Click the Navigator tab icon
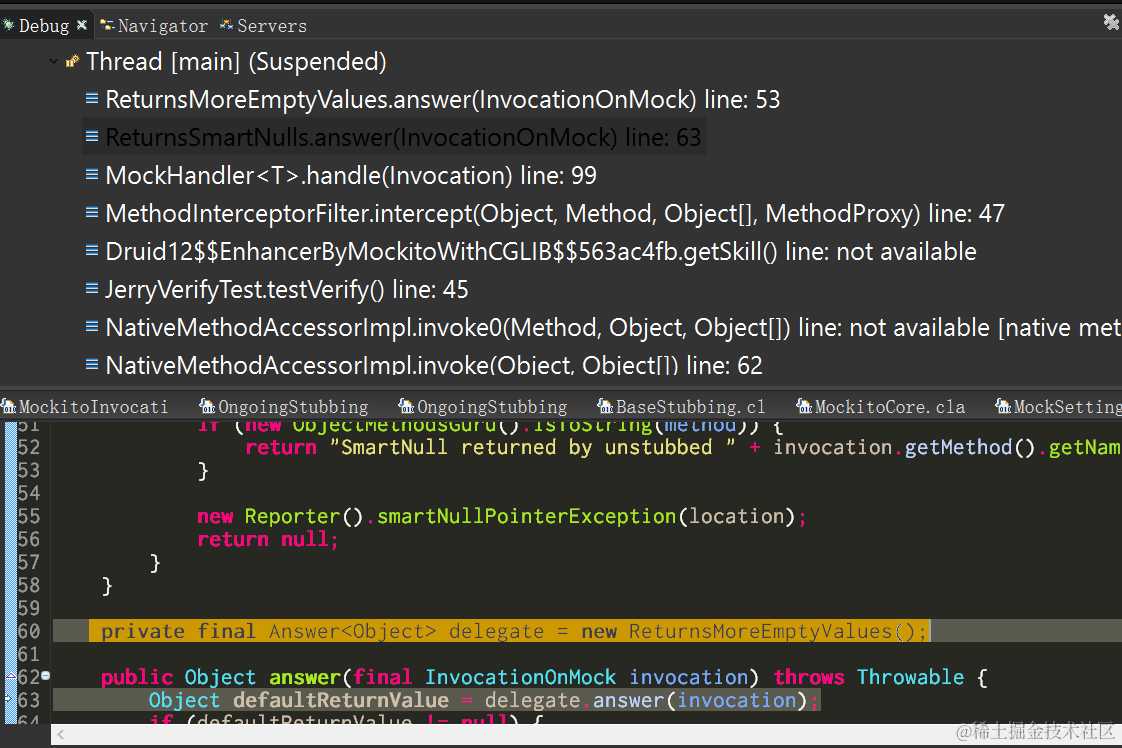 (x=107, y=25)
